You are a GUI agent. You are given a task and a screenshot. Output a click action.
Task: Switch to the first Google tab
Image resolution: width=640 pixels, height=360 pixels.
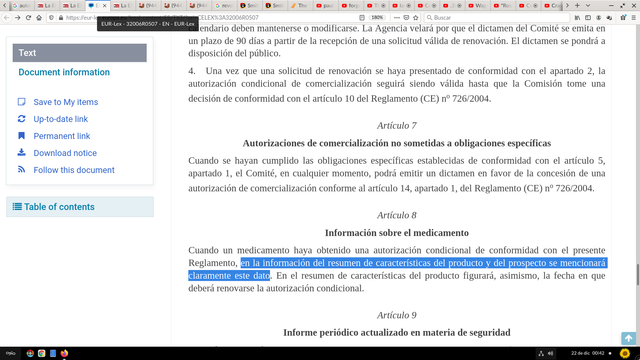[21, 5]
